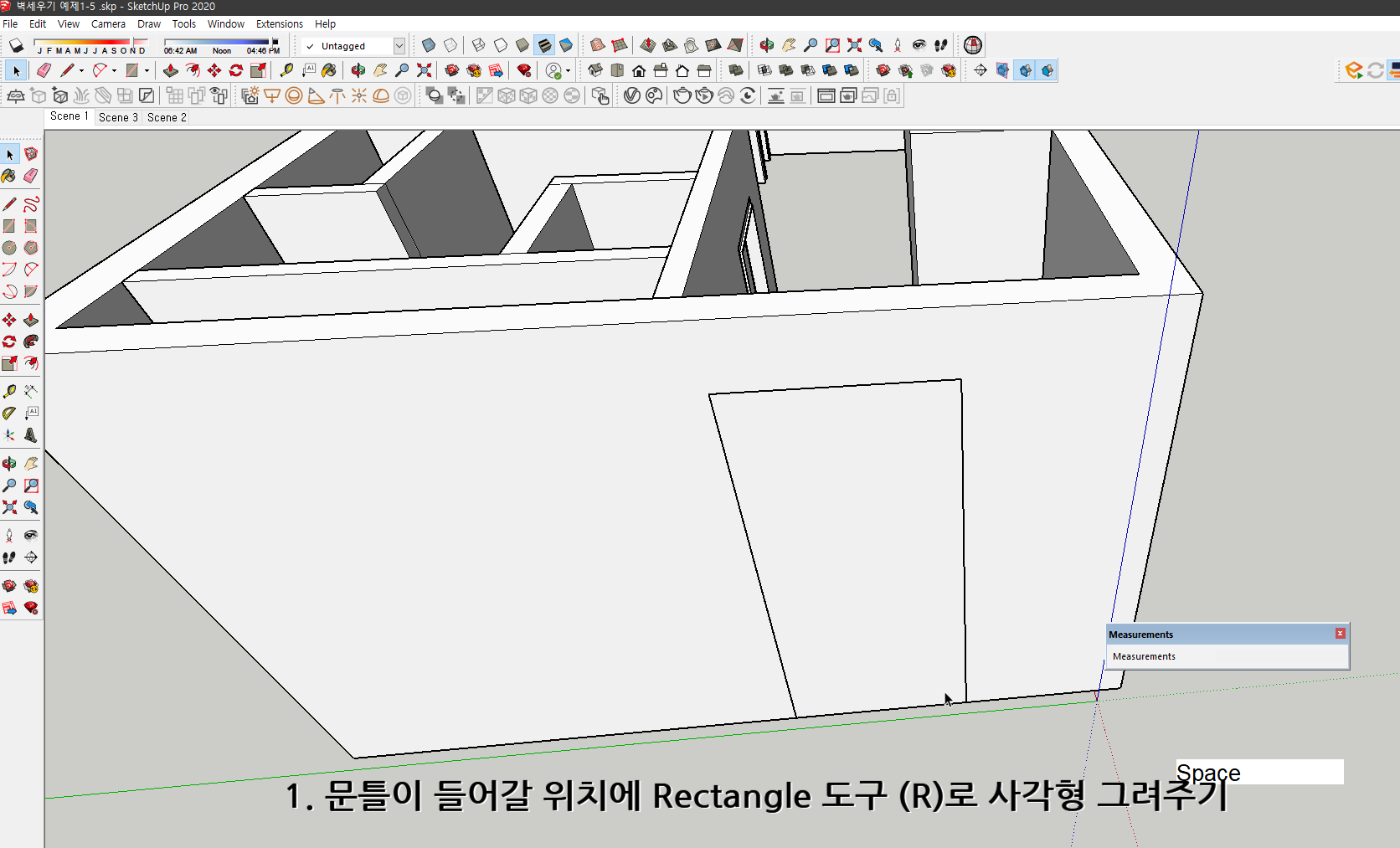
Task: Pick the Eraser tool
Action: tap(44, 70)
